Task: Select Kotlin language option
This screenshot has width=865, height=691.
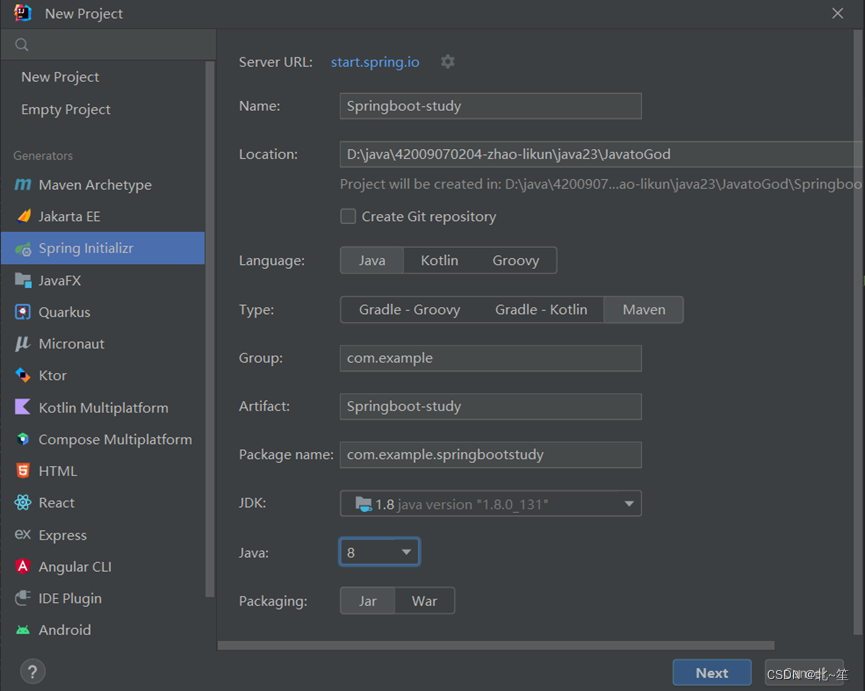Action: point(440,260)
